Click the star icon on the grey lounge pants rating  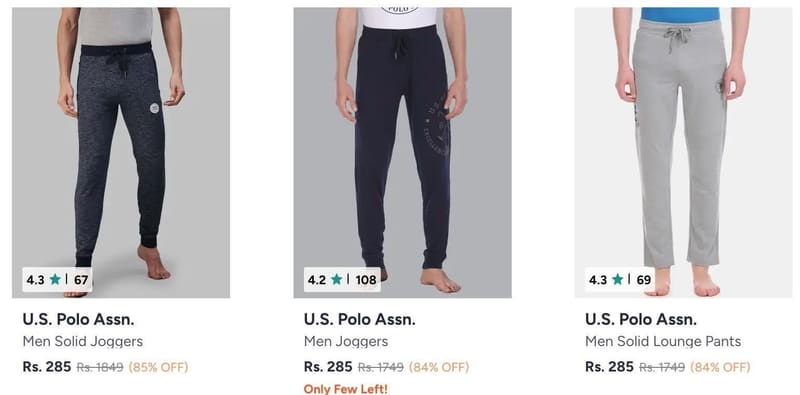coord(617,279)
